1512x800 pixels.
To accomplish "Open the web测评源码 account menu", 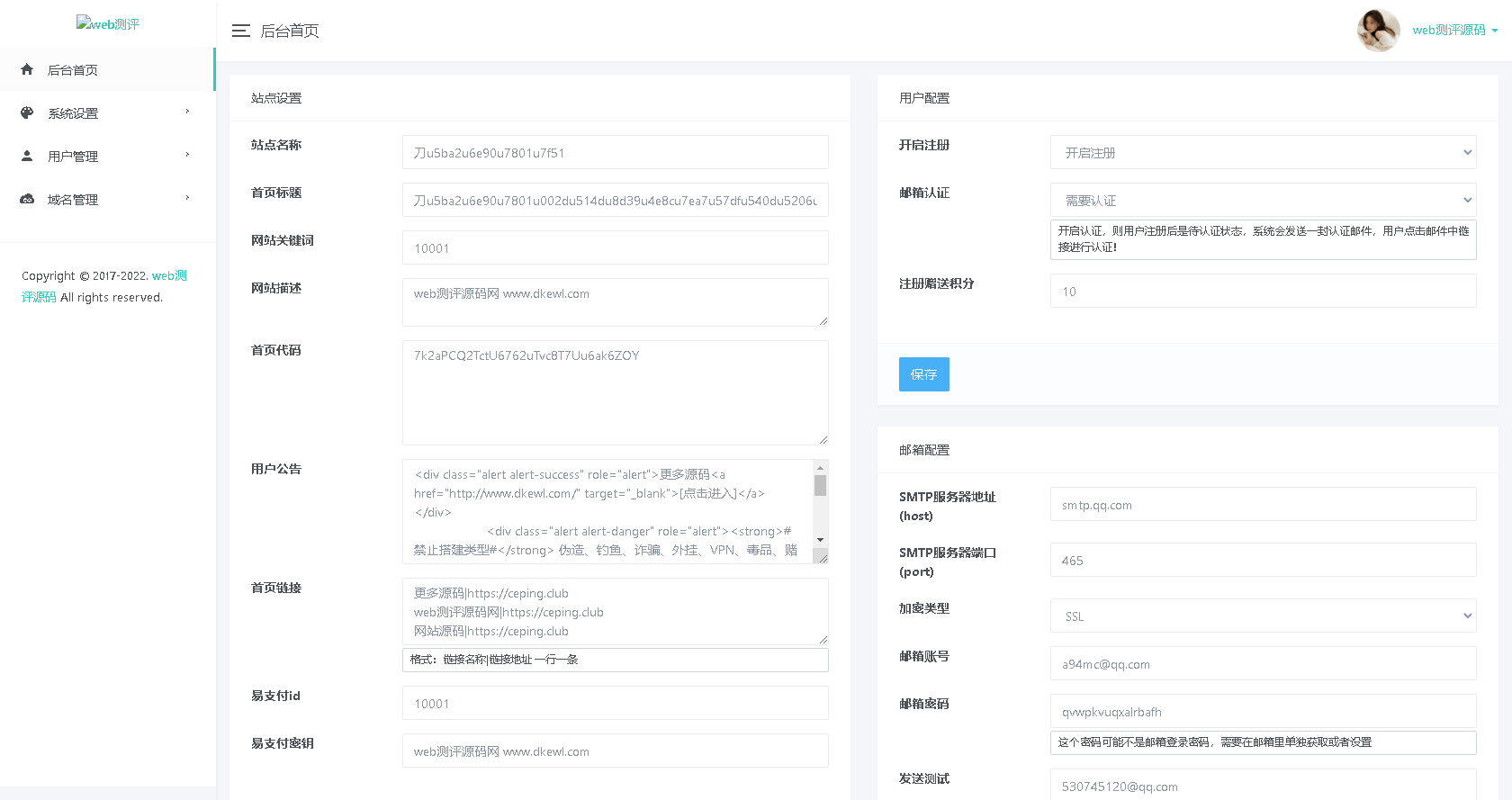I will tap(1454, 31).
